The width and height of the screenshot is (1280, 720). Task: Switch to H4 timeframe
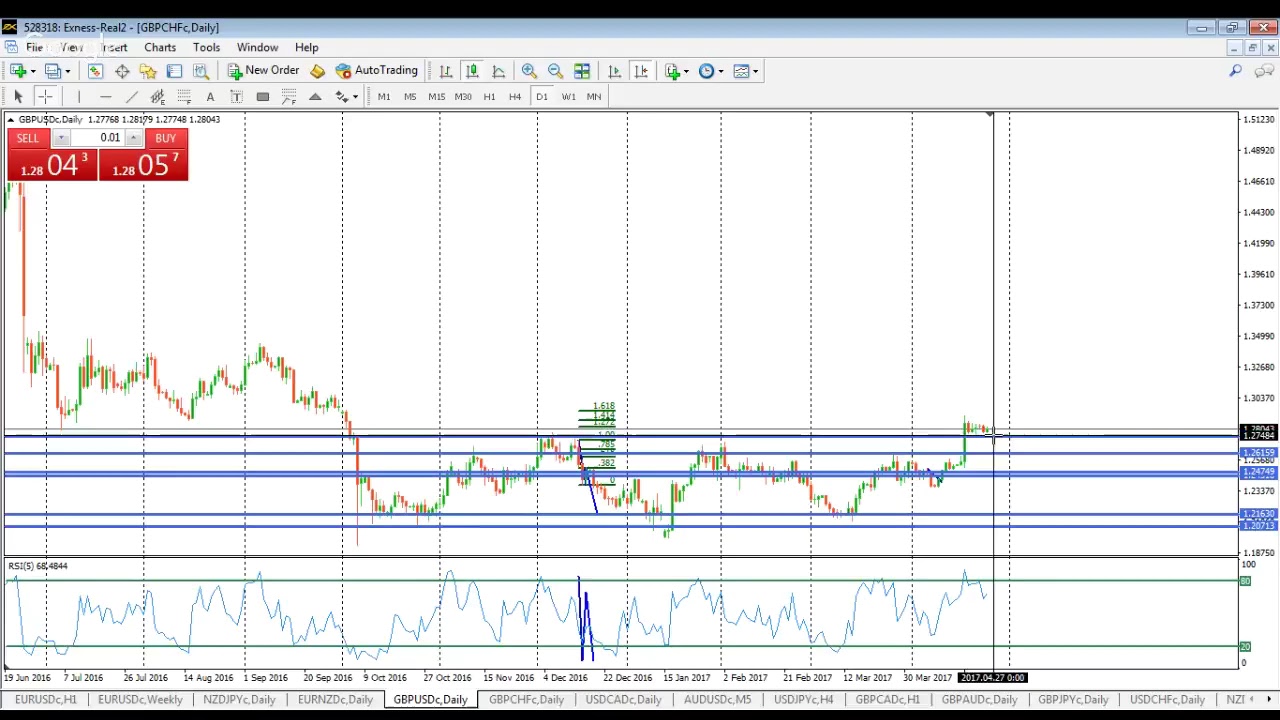tap(515, 97)
